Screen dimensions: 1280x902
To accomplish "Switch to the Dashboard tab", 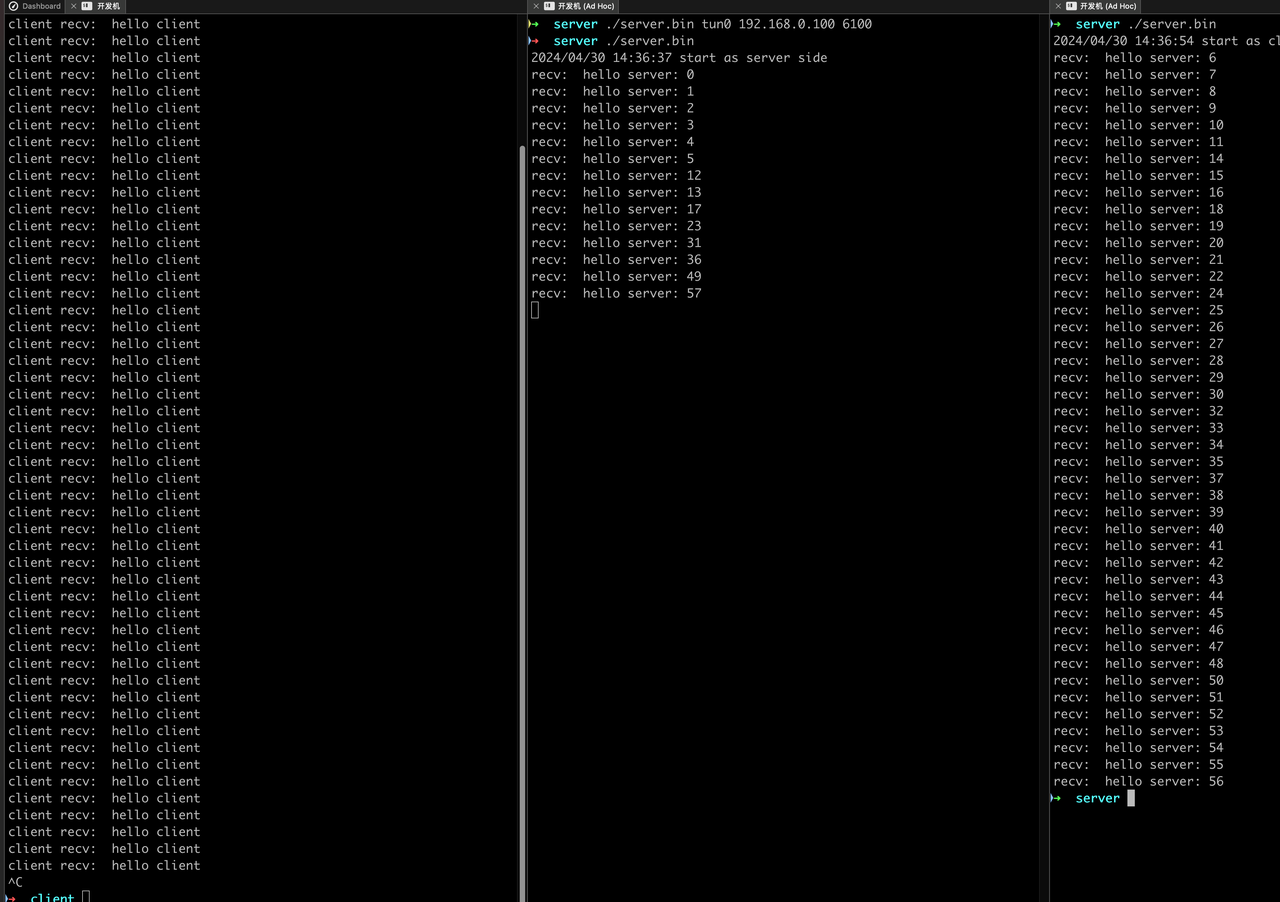I will pos(34,6).
